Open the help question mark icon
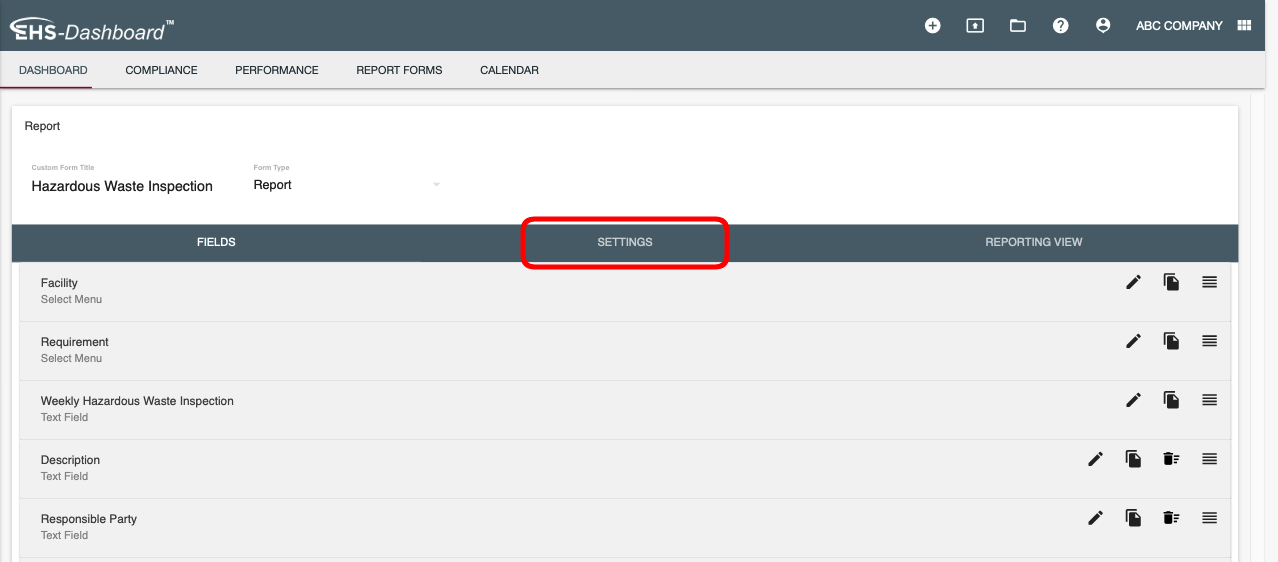The image size is (1278, 562). 1060,26
